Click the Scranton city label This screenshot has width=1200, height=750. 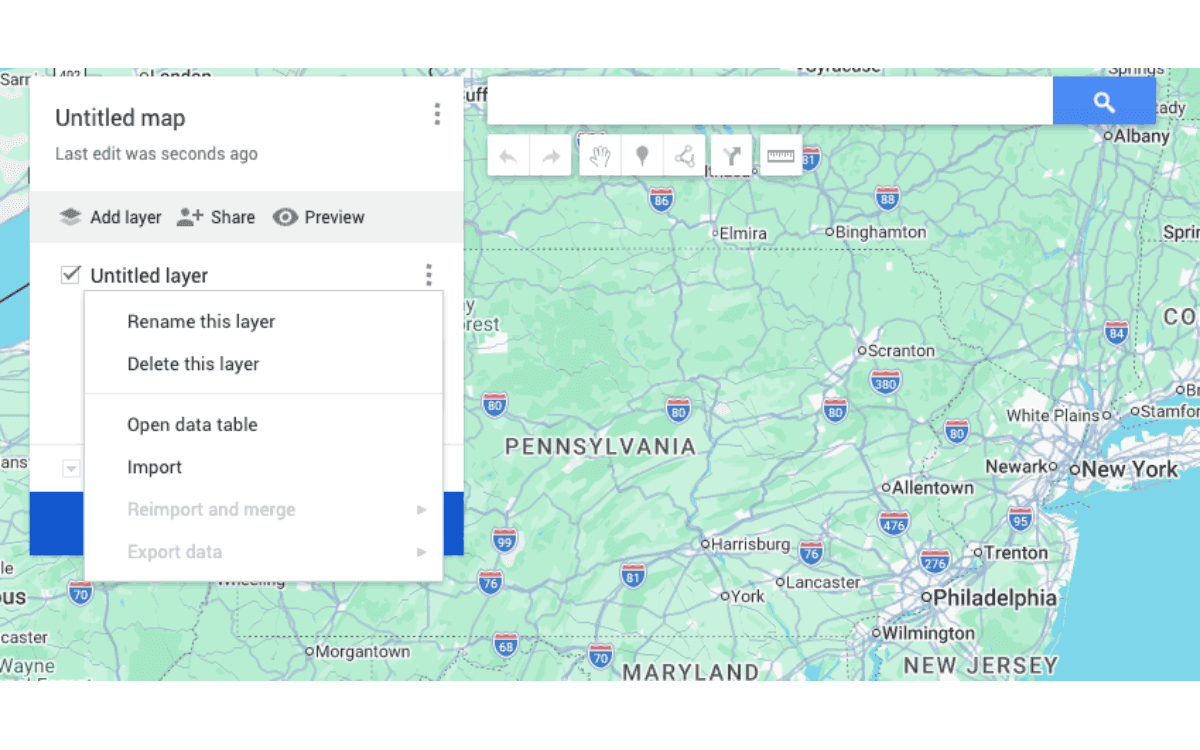click(901, 351)
